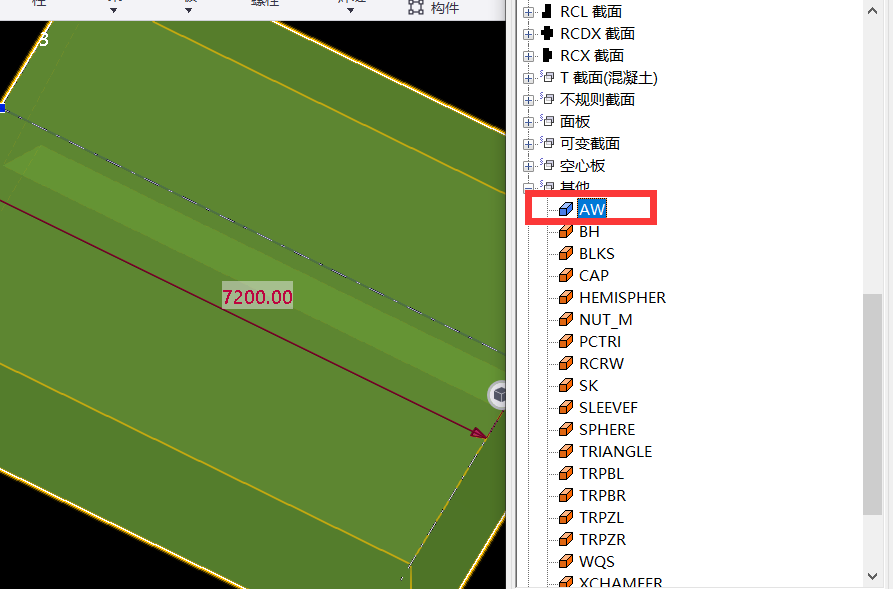Select the 空心板 category label
The width and height of the screenshot is (893, 589).
582,166
